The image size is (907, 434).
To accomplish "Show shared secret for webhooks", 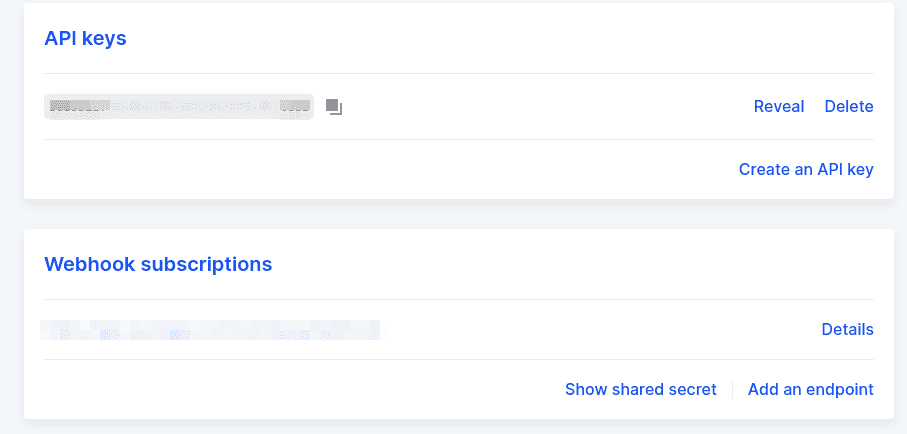I will point(640,389).
